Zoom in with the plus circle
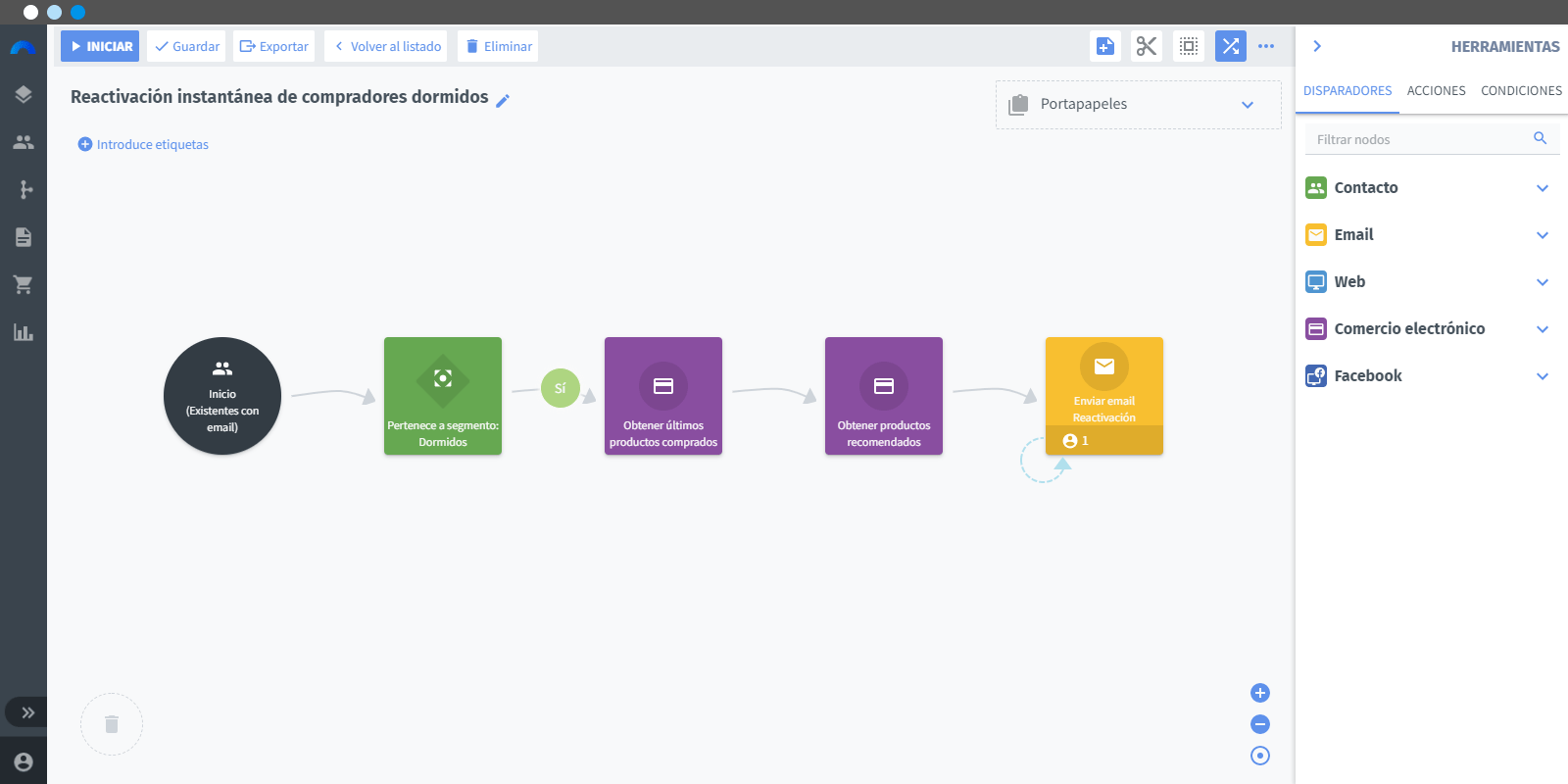 (1260, 693)
